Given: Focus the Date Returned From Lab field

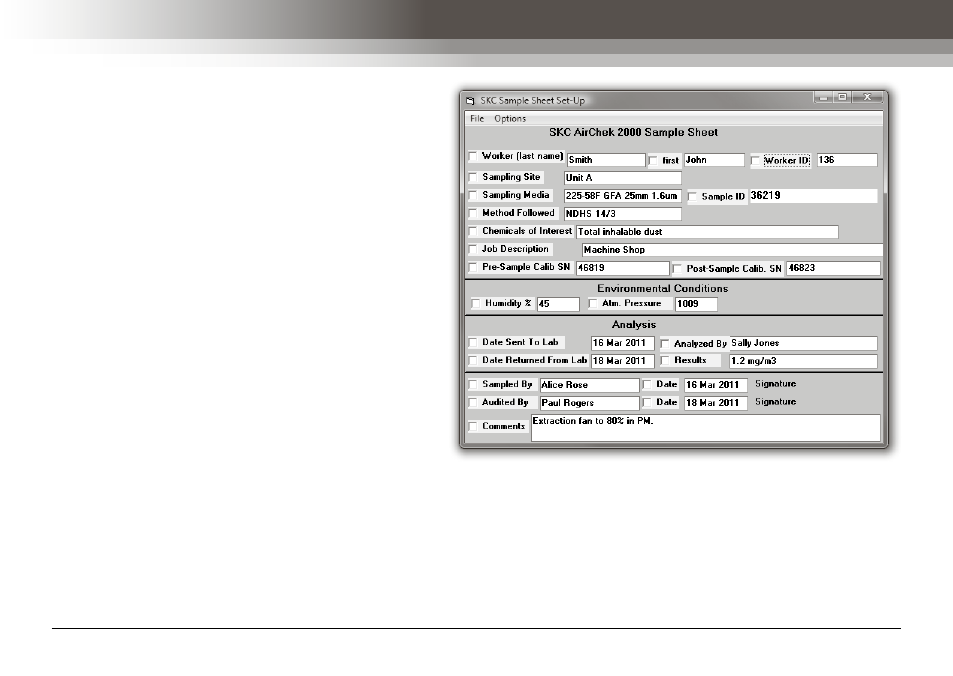Looking at the screenshot, I should coord(622,361).
